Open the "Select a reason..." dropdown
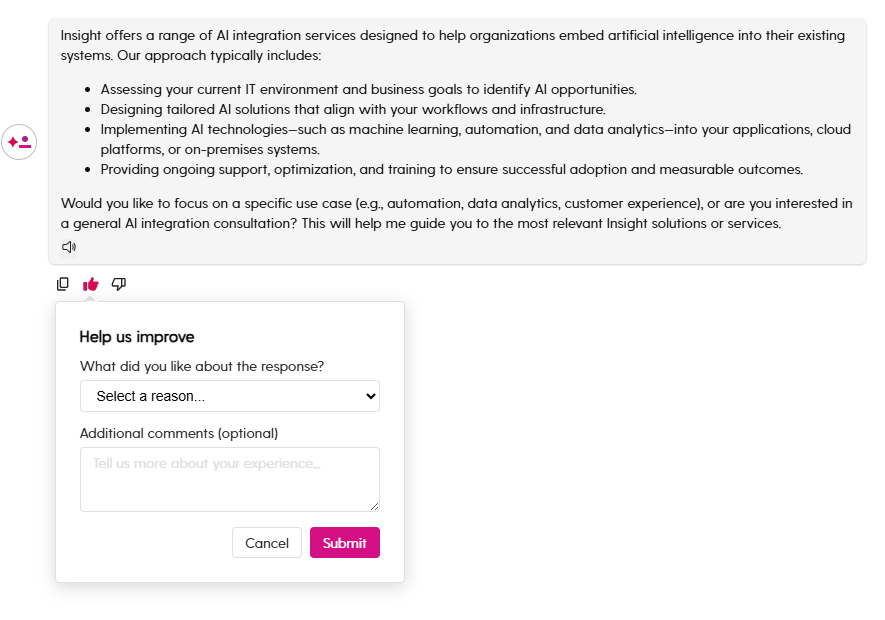885x620 pixels. pyautogui.click(x=230, y=396)
